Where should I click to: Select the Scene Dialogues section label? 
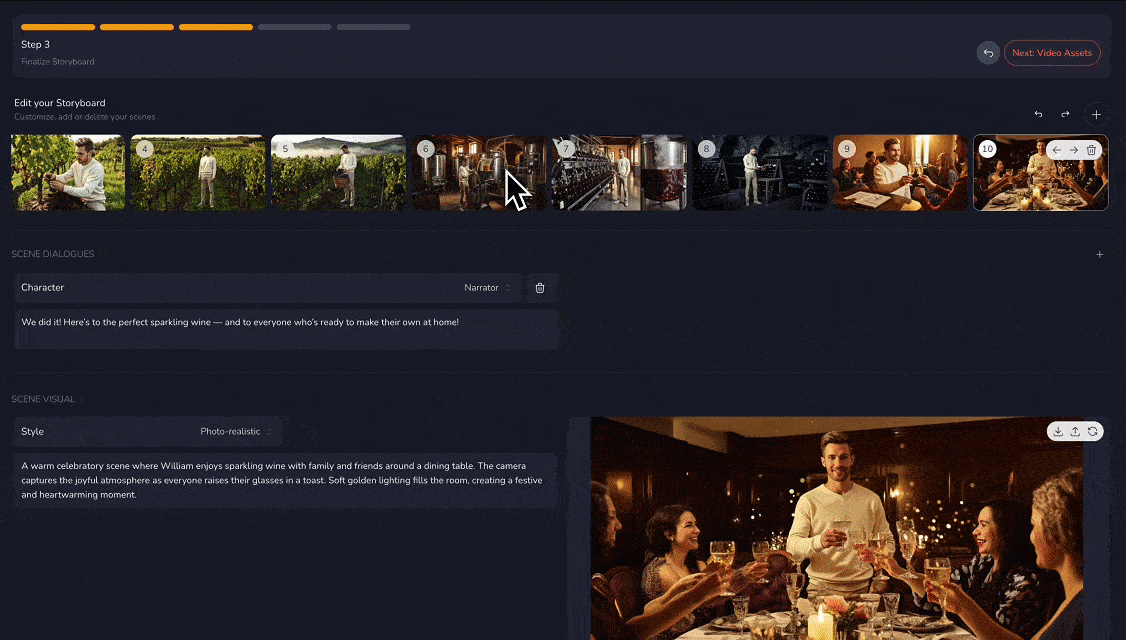click(x=53, y=253)
